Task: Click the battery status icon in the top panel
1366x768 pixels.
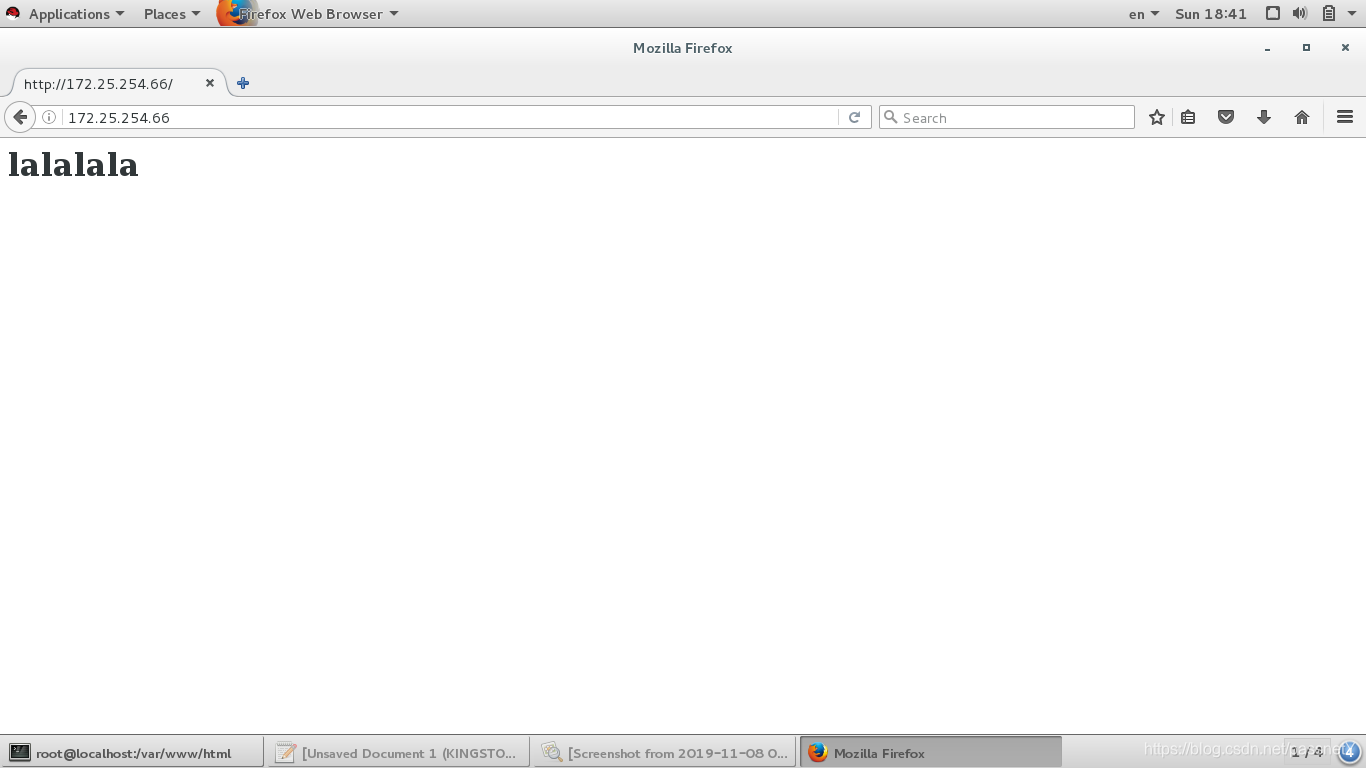Action: point(1329,14)
